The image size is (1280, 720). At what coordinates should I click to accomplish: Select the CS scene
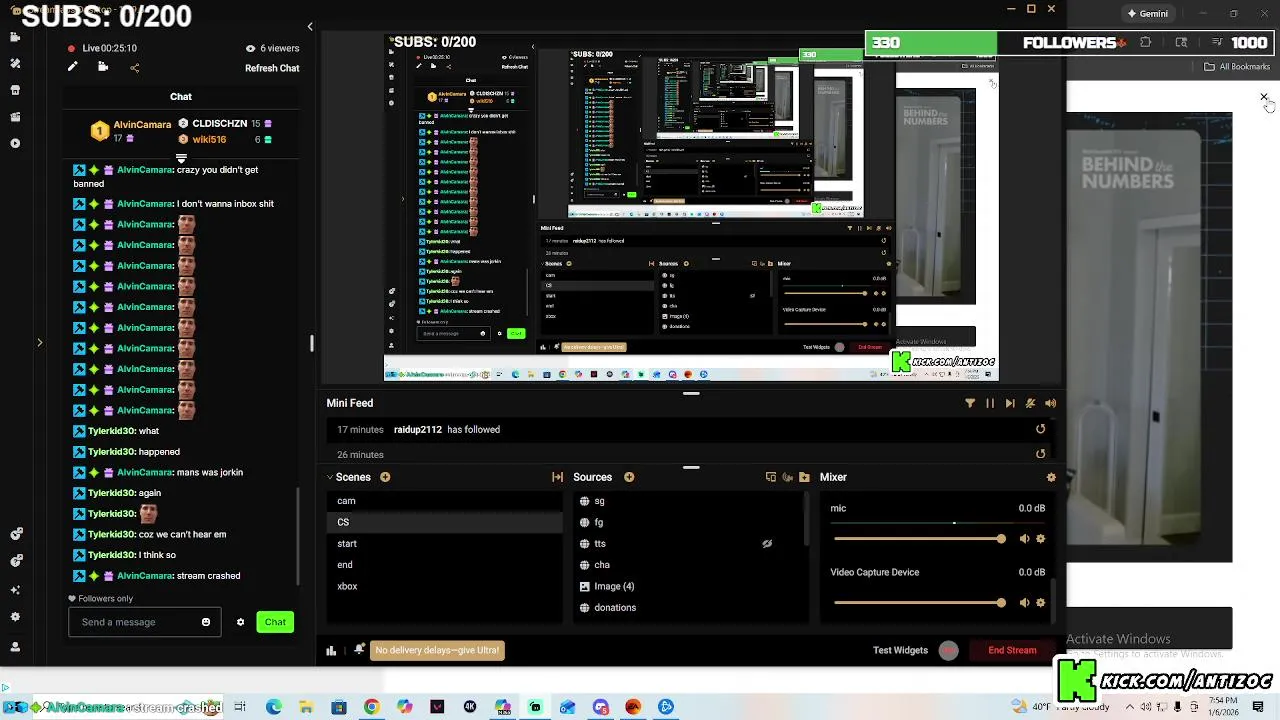point(444,522)
